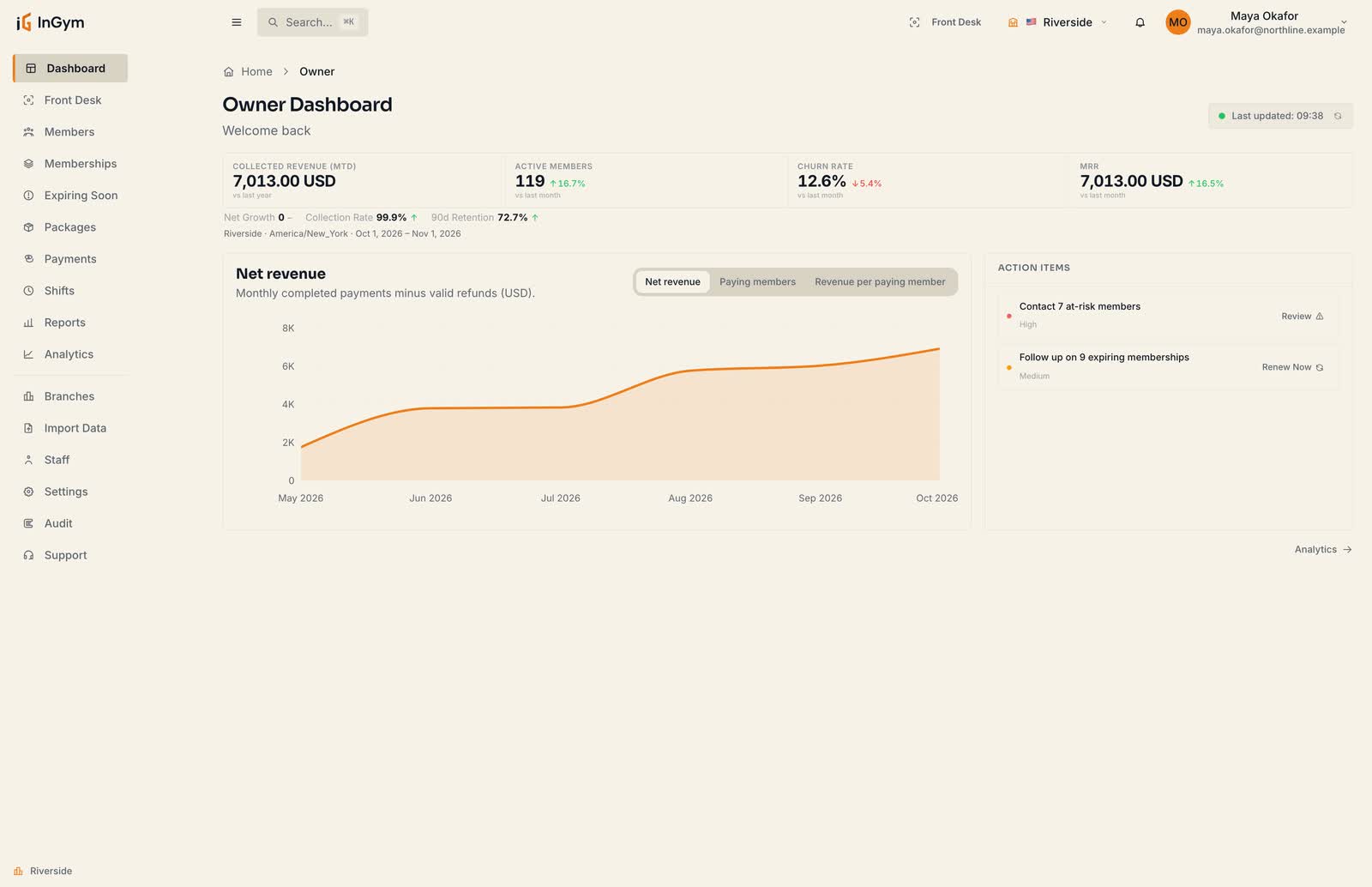The image size is (1372, 887).
Task: Click the Churn Rate 12.6% card
Action: pyautogui.click(x=928, y=181)
